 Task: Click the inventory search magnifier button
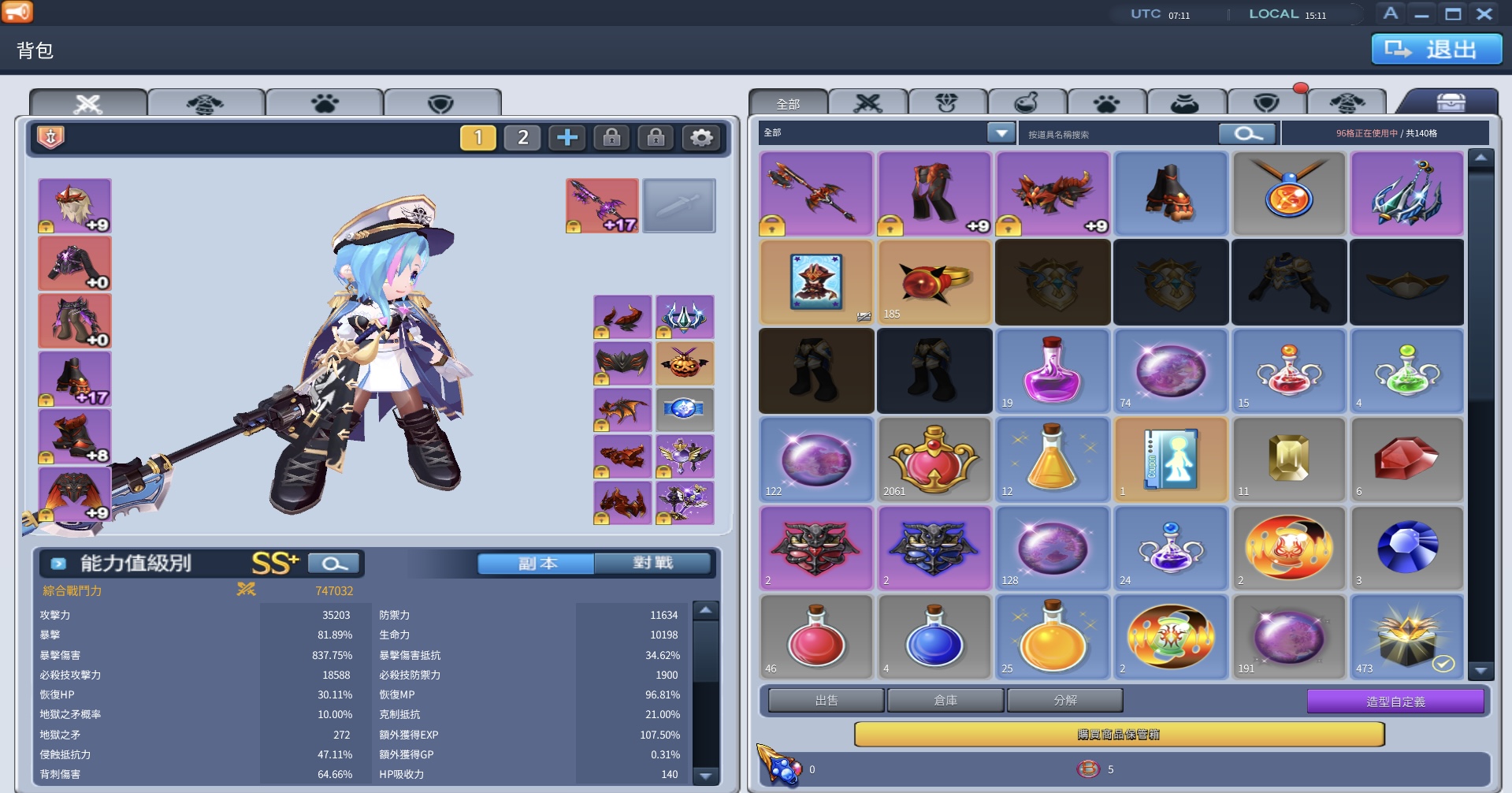coord(1246,133)
